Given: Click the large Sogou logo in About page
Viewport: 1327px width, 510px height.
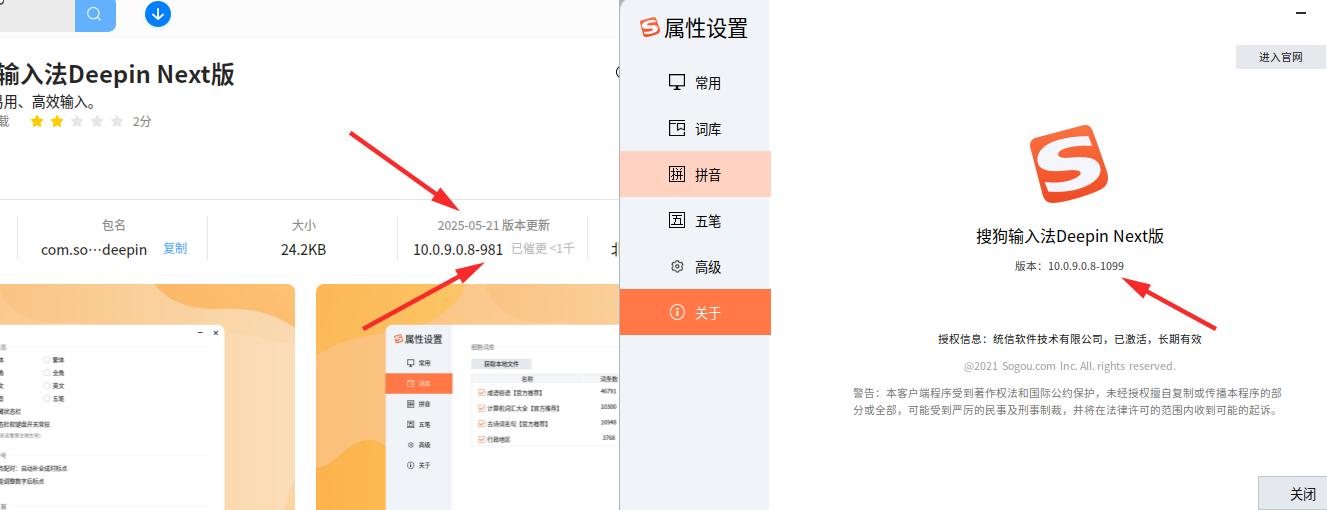Looking at the screenshot, I should pyautogui.click(x=1069, y=165).
